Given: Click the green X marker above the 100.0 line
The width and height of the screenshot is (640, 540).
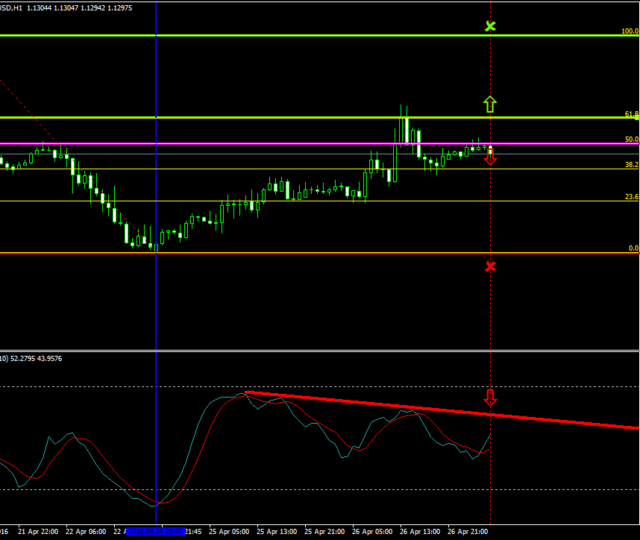Looking at the screenshot, I should [490, 25].
